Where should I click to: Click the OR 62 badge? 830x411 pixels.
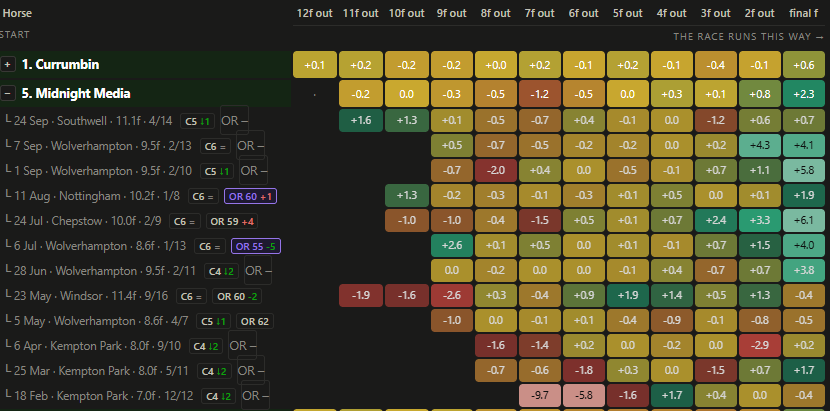[x=255, y=321]
